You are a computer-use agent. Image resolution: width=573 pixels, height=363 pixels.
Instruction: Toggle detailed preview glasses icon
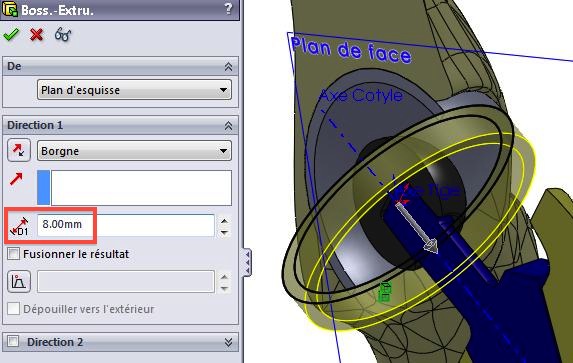[62, 35]
